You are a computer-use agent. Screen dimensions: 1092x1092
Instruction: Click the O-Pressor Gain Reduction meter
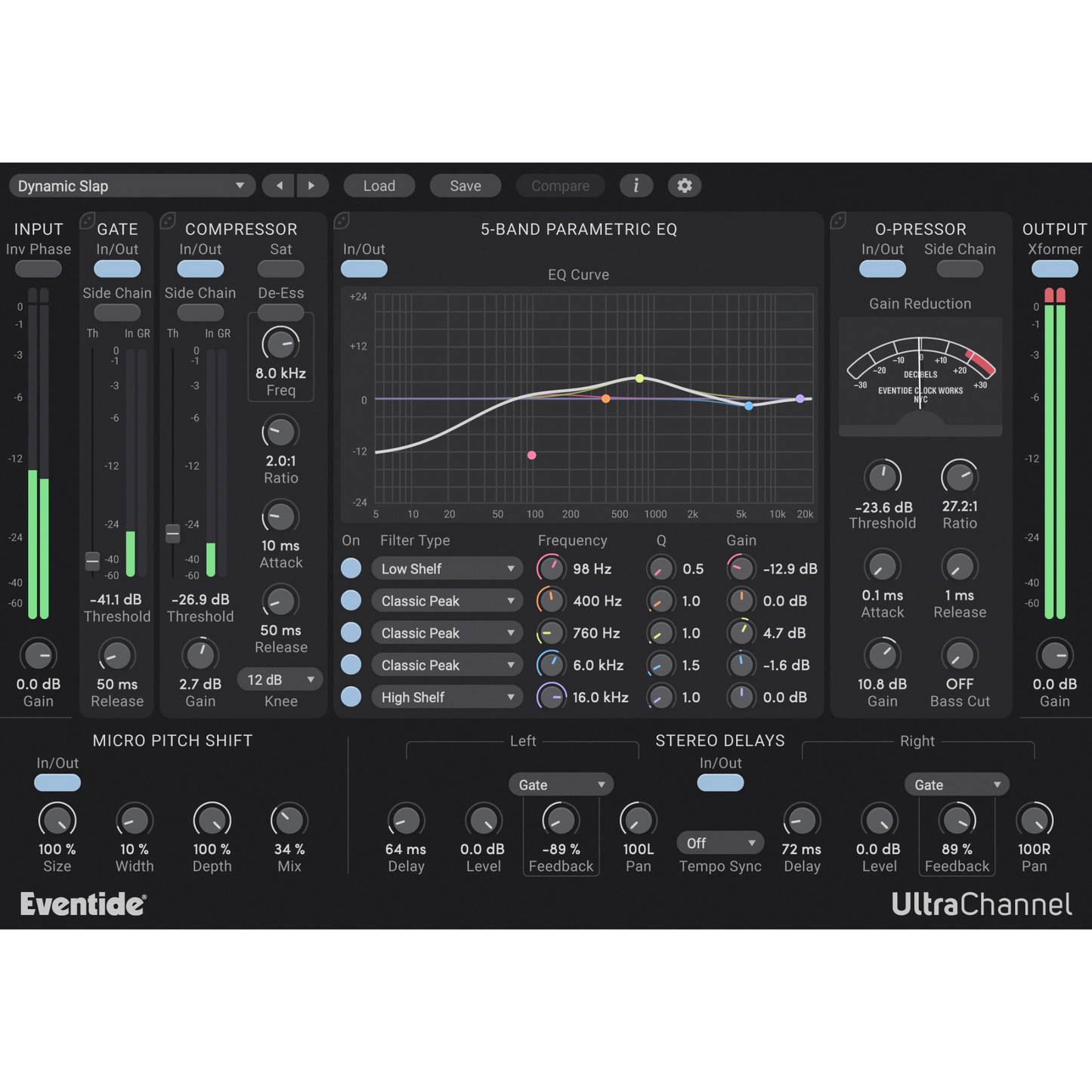coord(920,377)
